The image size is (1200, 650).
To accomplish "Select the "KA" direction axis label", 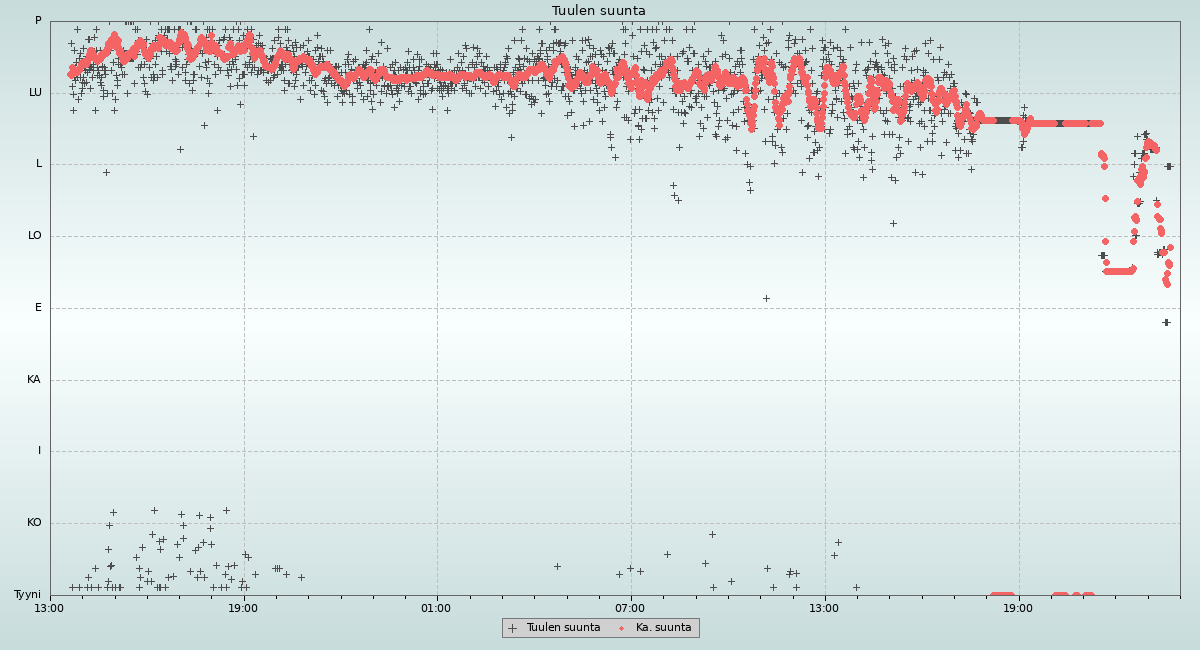I will click(x=34, y=380).
